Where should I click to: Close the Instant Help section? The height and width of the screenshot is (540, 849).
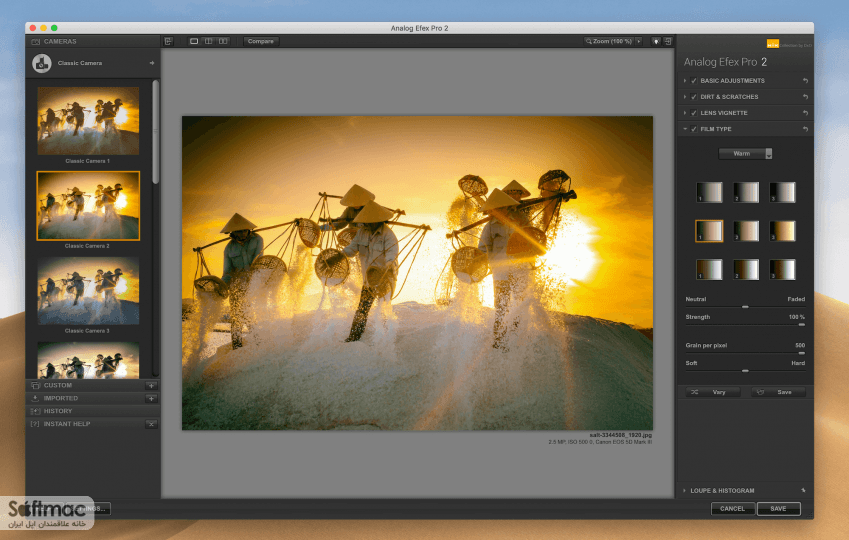pos(151,424)
